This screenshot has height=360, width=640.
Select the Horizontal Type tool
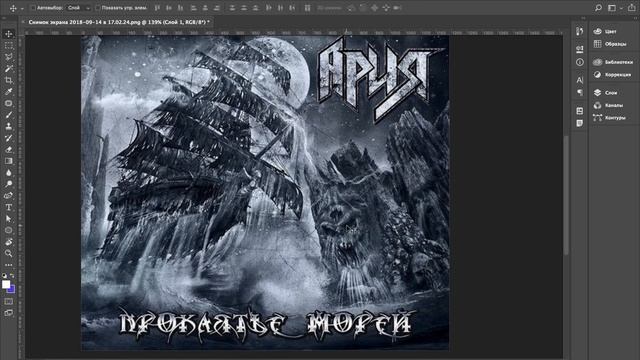[x=9, y=207]
